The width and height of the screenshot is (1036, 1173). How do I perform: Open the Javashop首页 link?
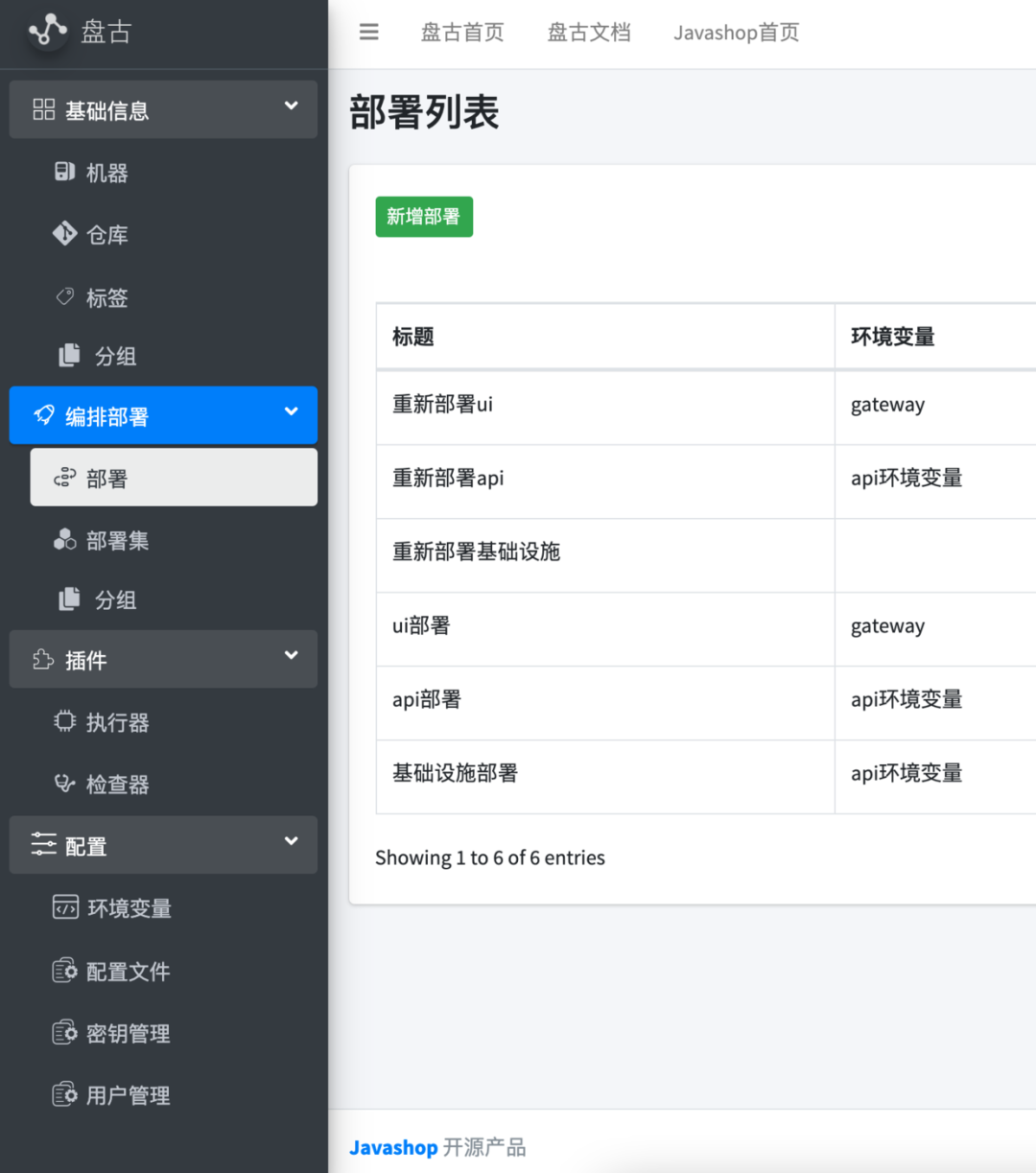point(736,33)
